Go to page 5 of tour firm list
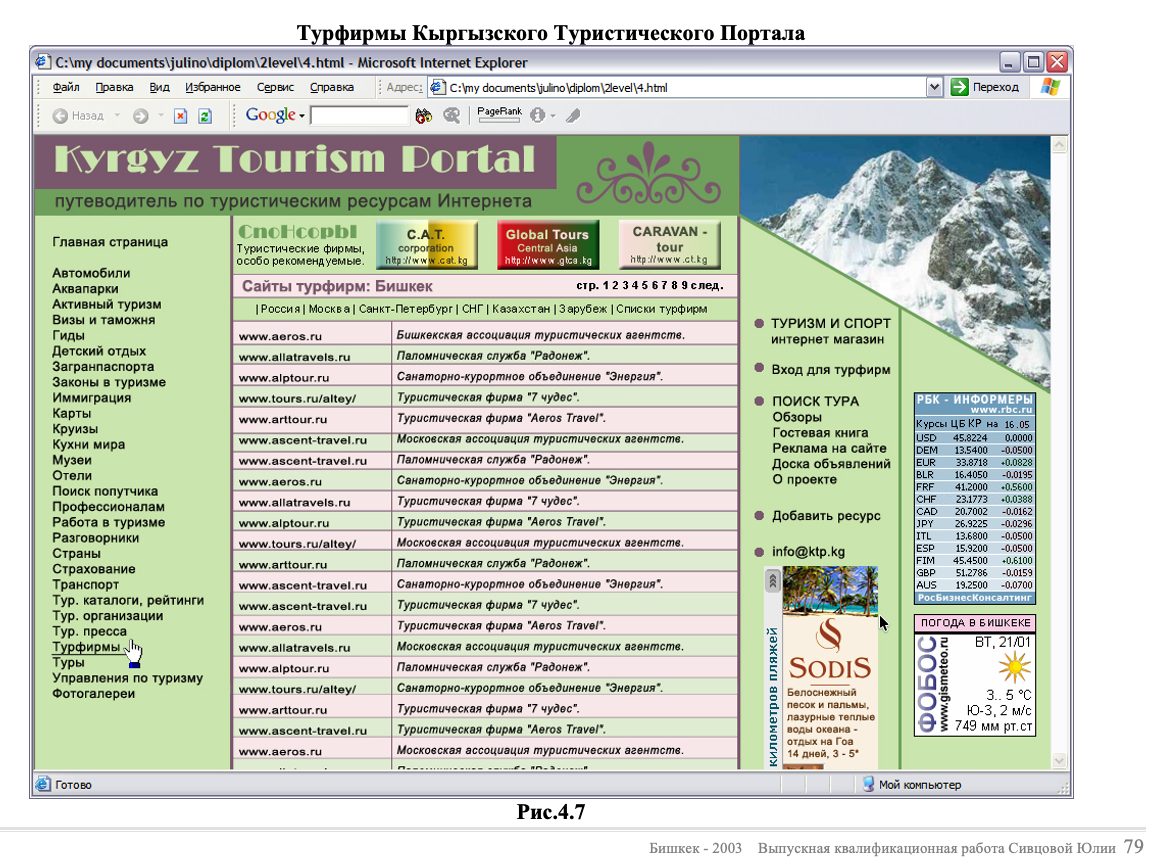Viewport: 1158px width, 868px height. (644, 286)
